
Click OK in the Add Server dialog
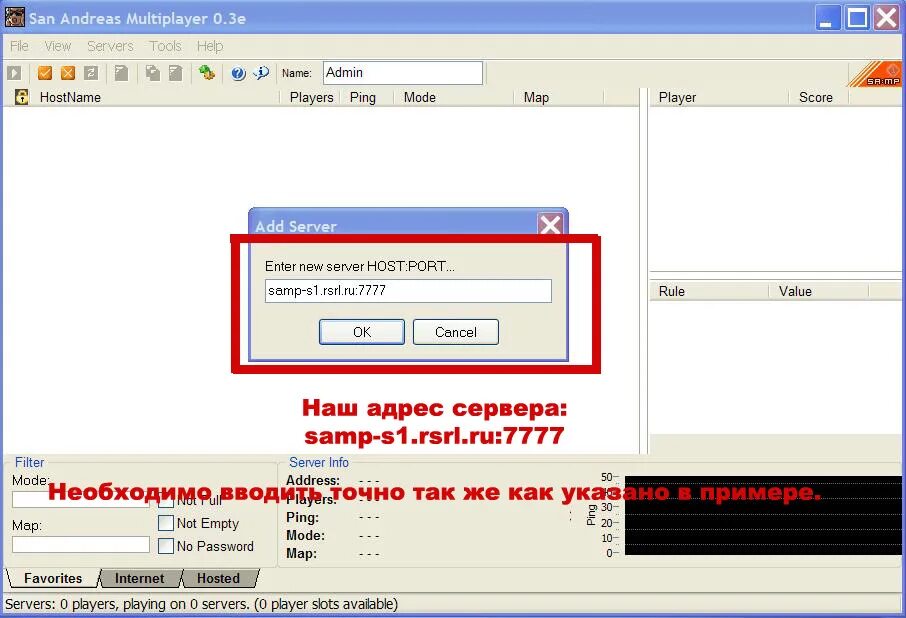[x=362, y=332]
